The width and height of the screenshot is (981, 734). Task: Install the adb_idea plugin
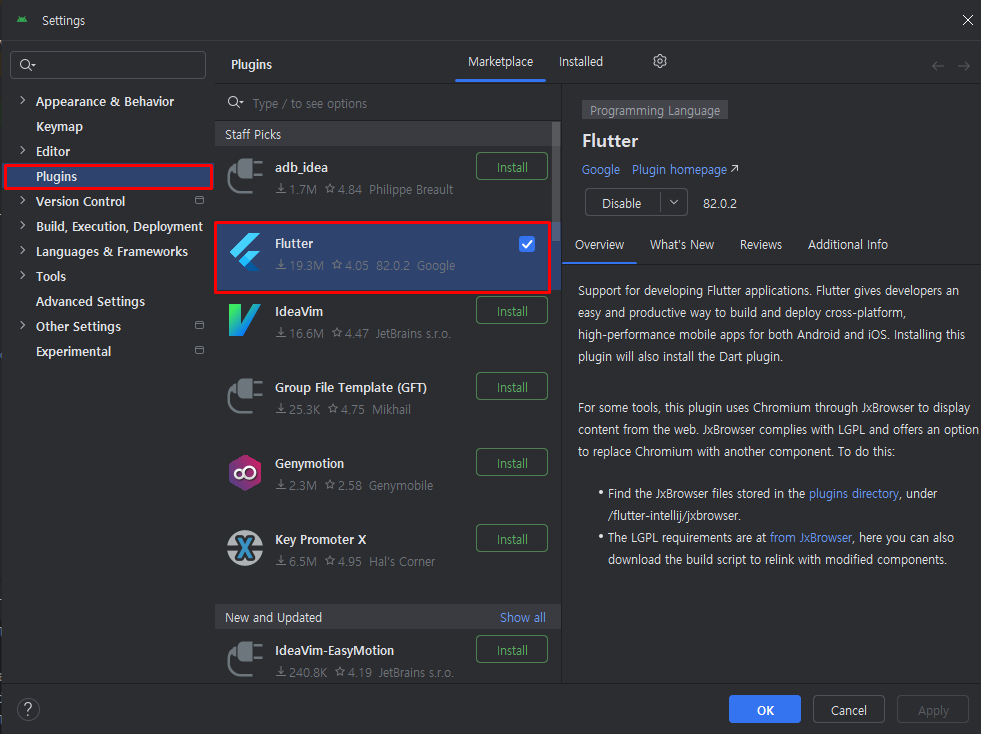click(x=512, y=167)
